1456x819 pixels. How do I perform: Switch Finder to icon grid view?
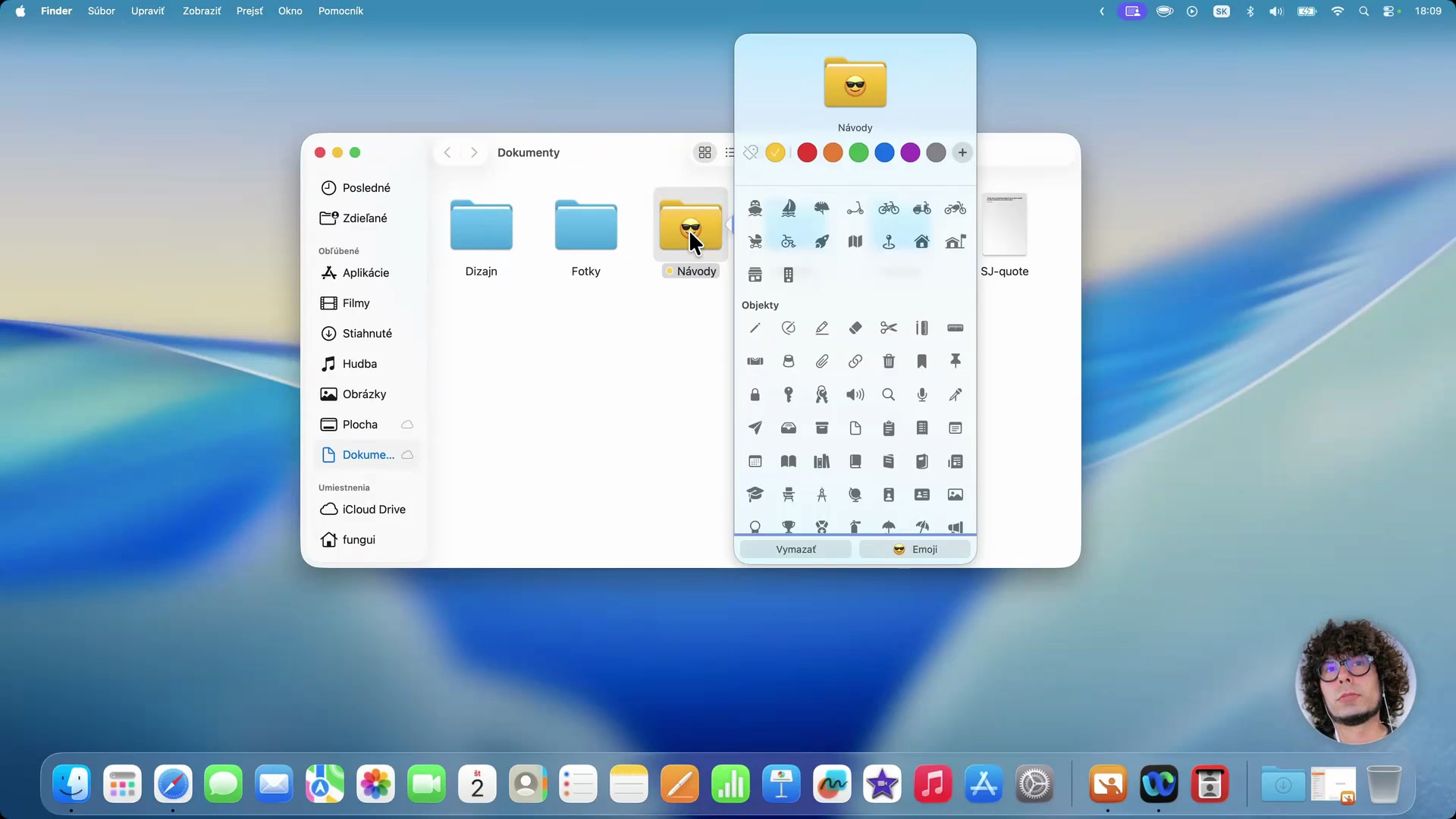(x=704, y=152)
